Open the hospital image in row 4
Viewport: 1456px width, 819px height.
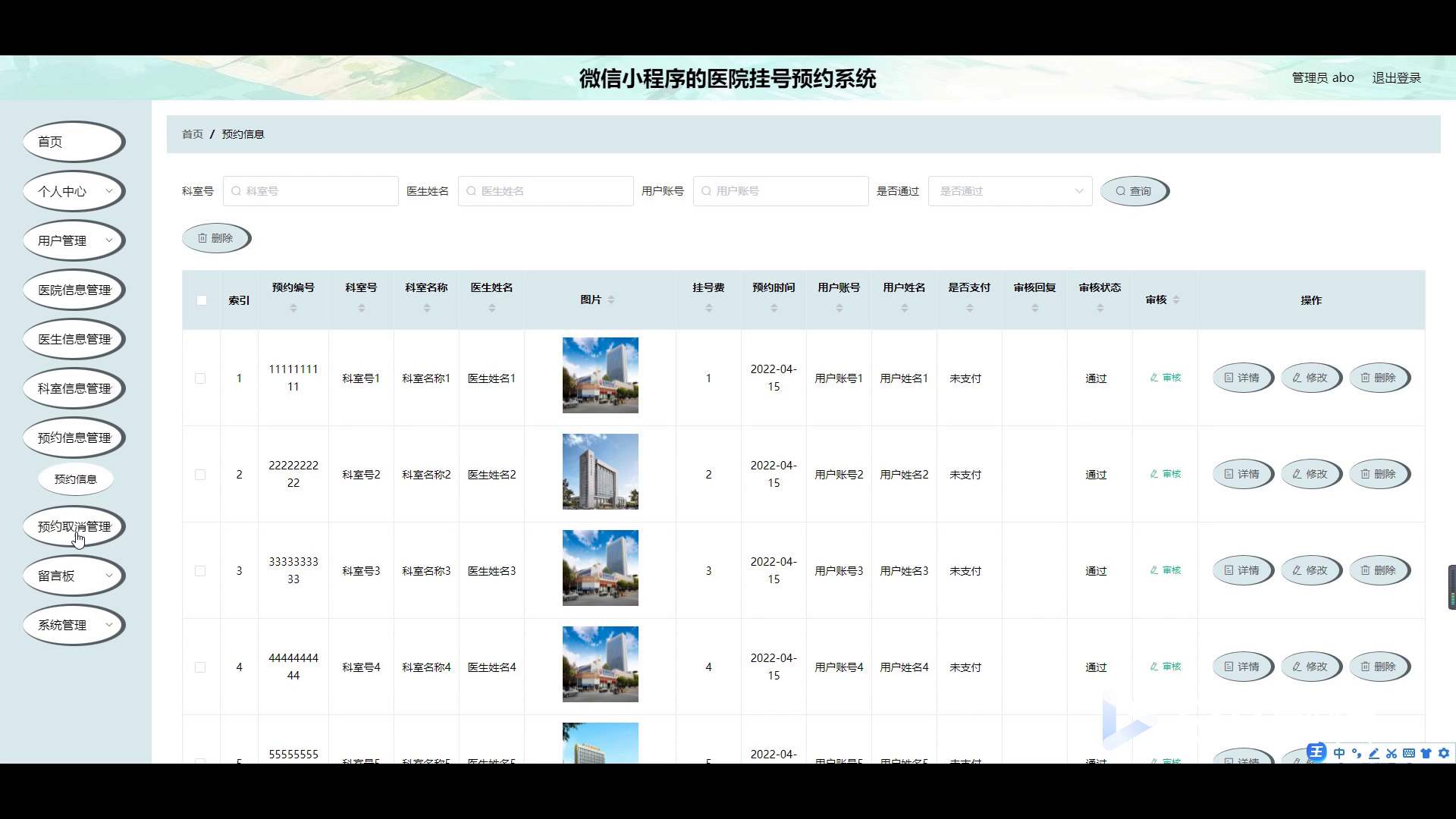(x=601, y=664)
